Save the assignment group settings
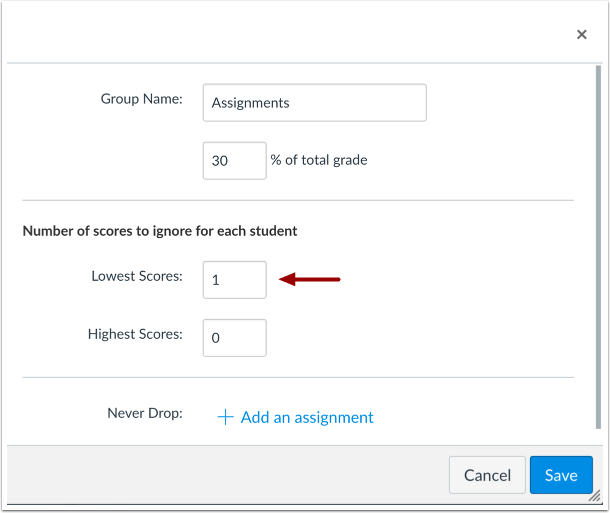 point(561,475)
